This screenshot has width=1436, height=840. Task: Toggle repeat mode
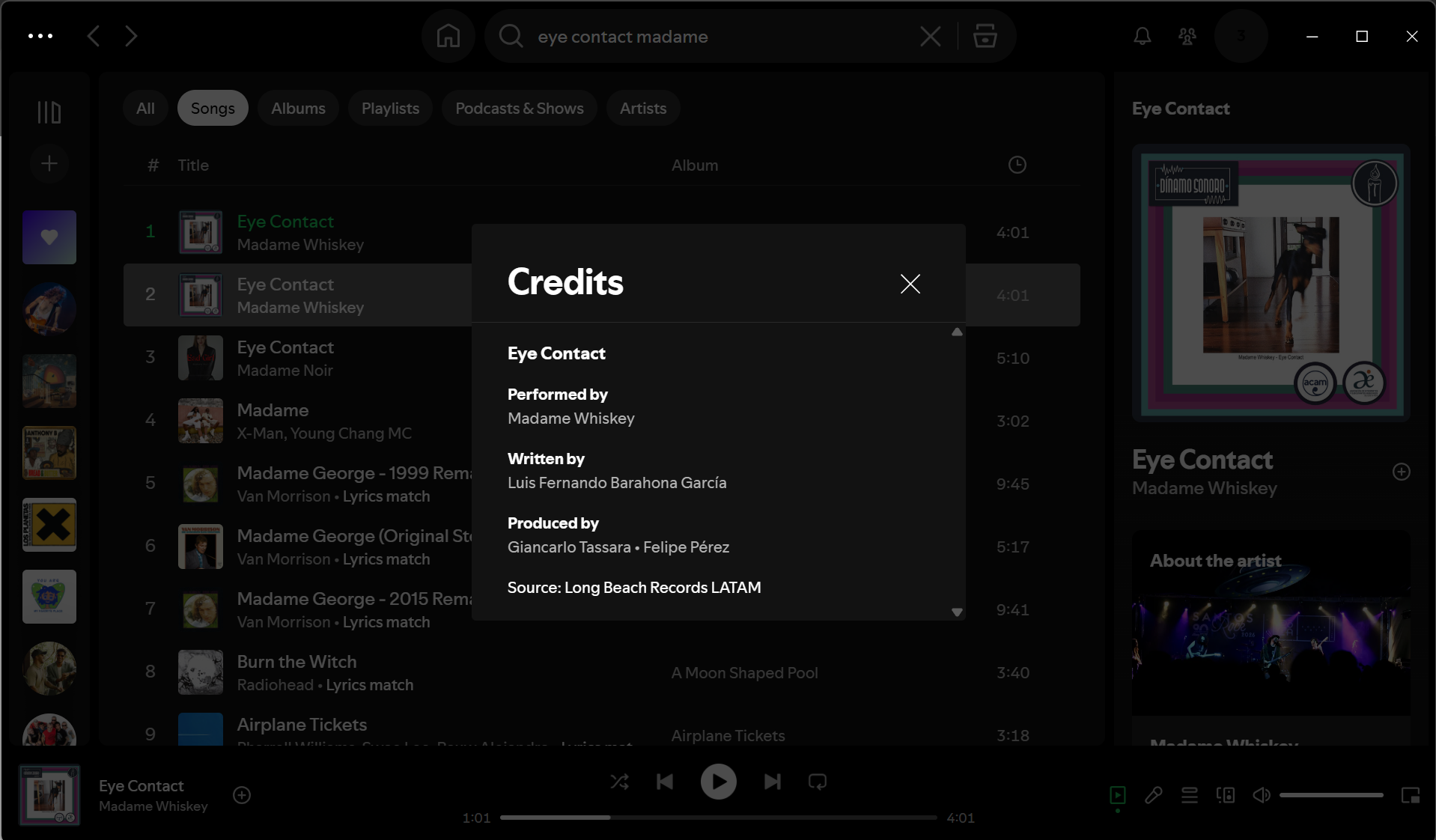pyautogui.click(x=818, y=782)
